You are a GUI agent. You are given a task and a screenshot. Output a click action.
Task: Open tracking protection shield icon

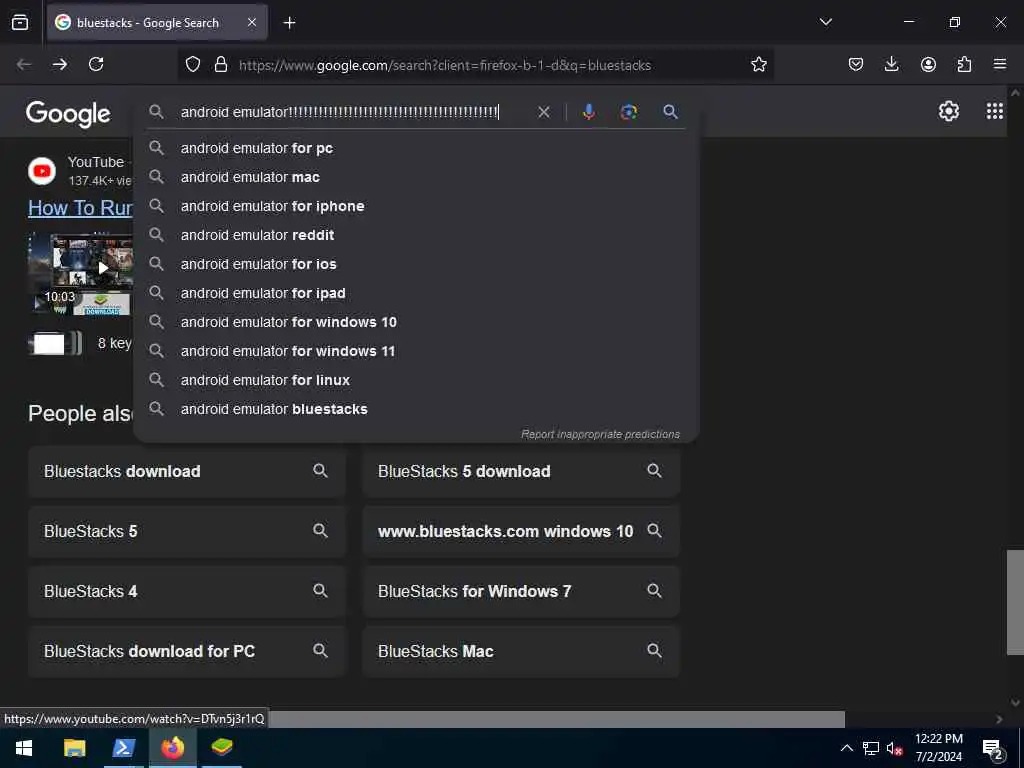(x=193, y=65)
